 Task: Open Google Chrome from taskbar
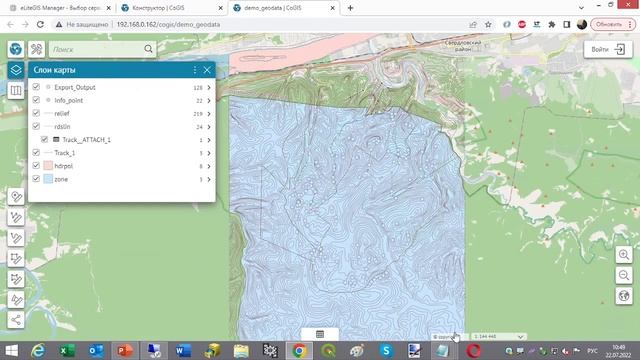click(299, 351)
